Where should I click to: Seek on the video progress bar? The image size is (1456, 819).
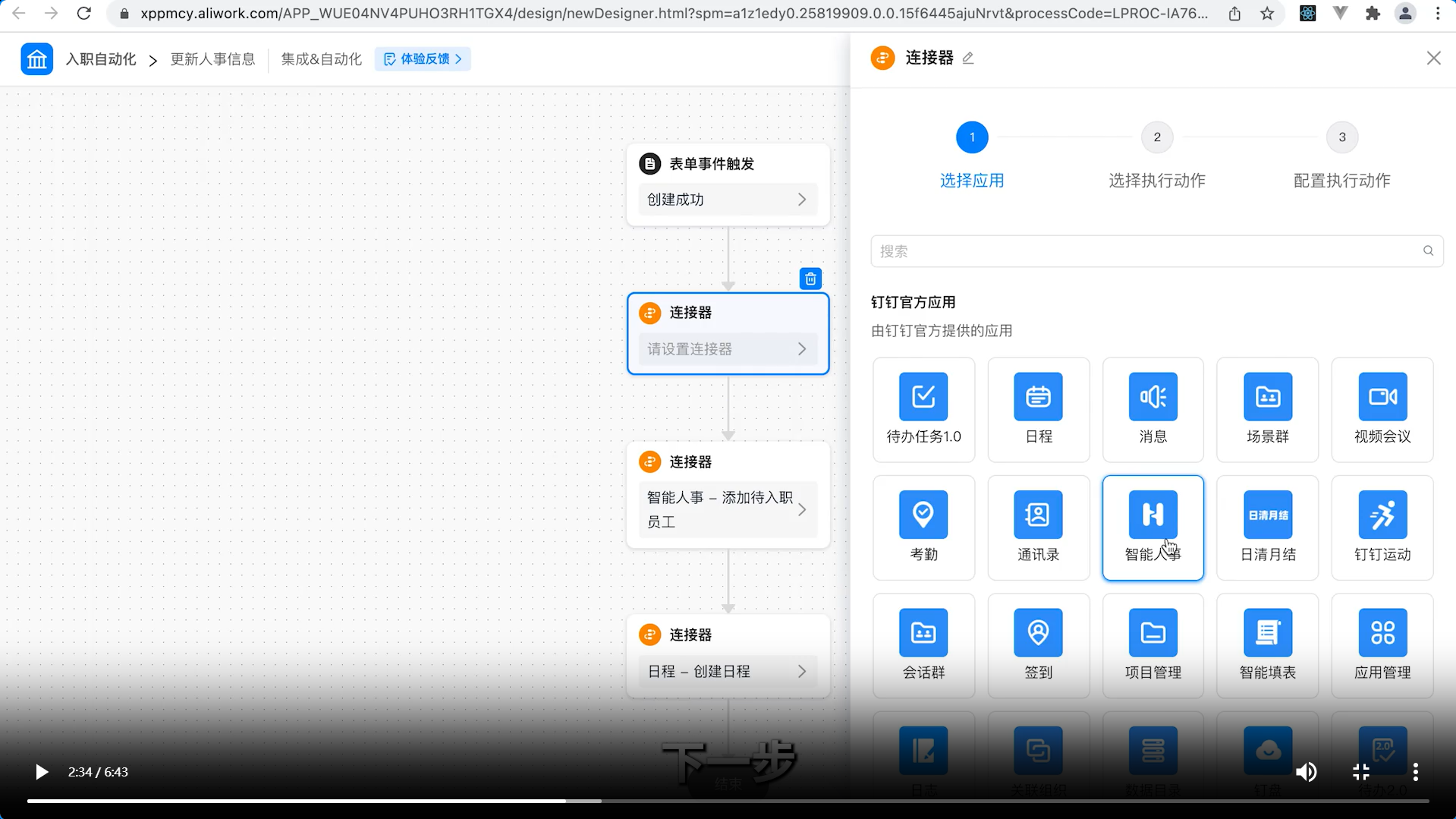click(728, 801)
